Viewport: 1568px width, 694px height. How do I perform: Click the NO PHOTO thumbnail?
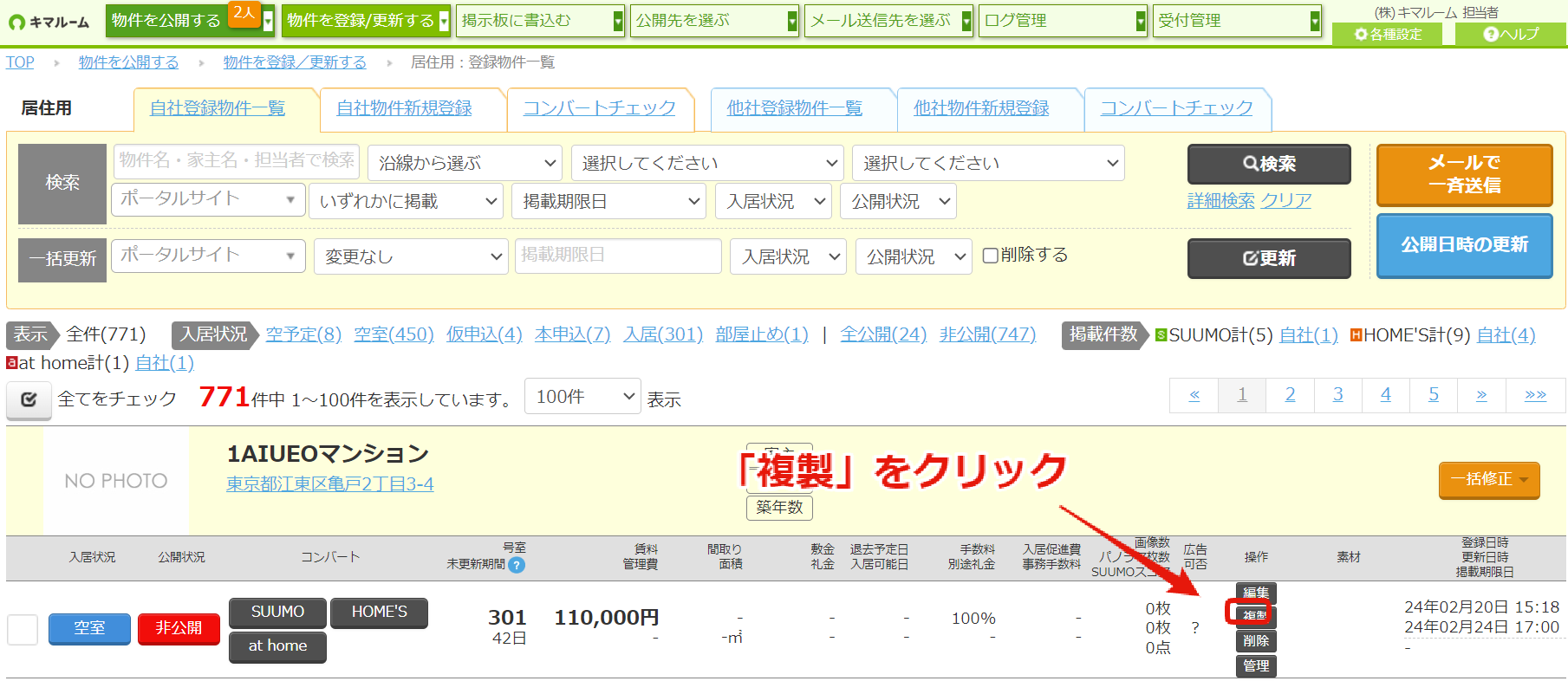[x=116, y=481]
